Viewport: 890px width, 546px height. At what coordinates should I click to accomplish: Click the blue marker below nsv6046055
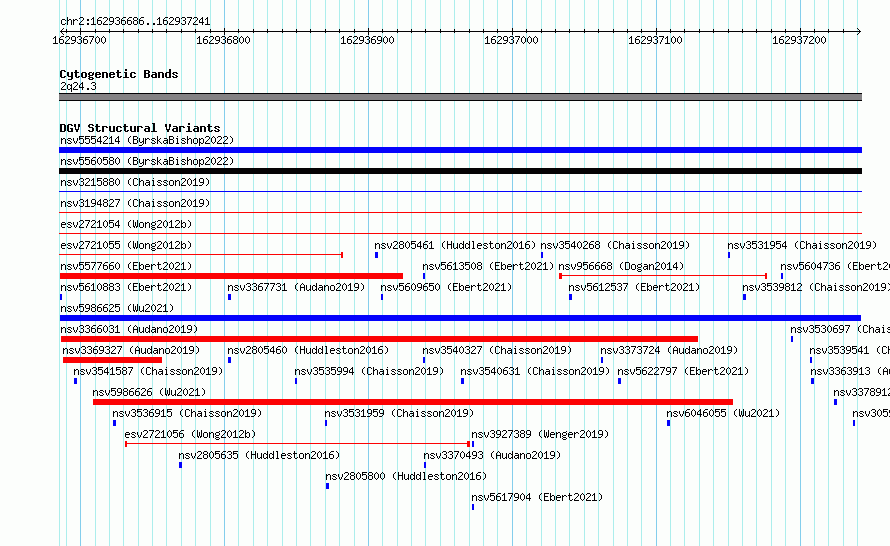click(x=669, y=423)
